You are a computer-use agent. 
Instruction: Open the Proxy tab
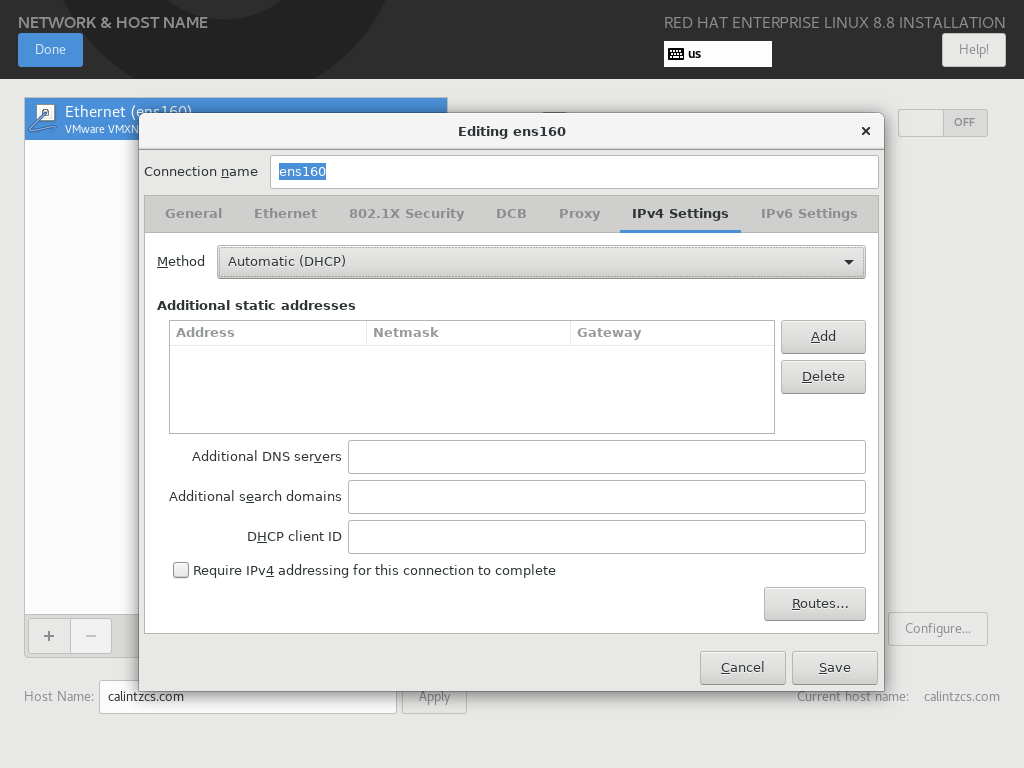pyautogui.click(x=579, y=213)
